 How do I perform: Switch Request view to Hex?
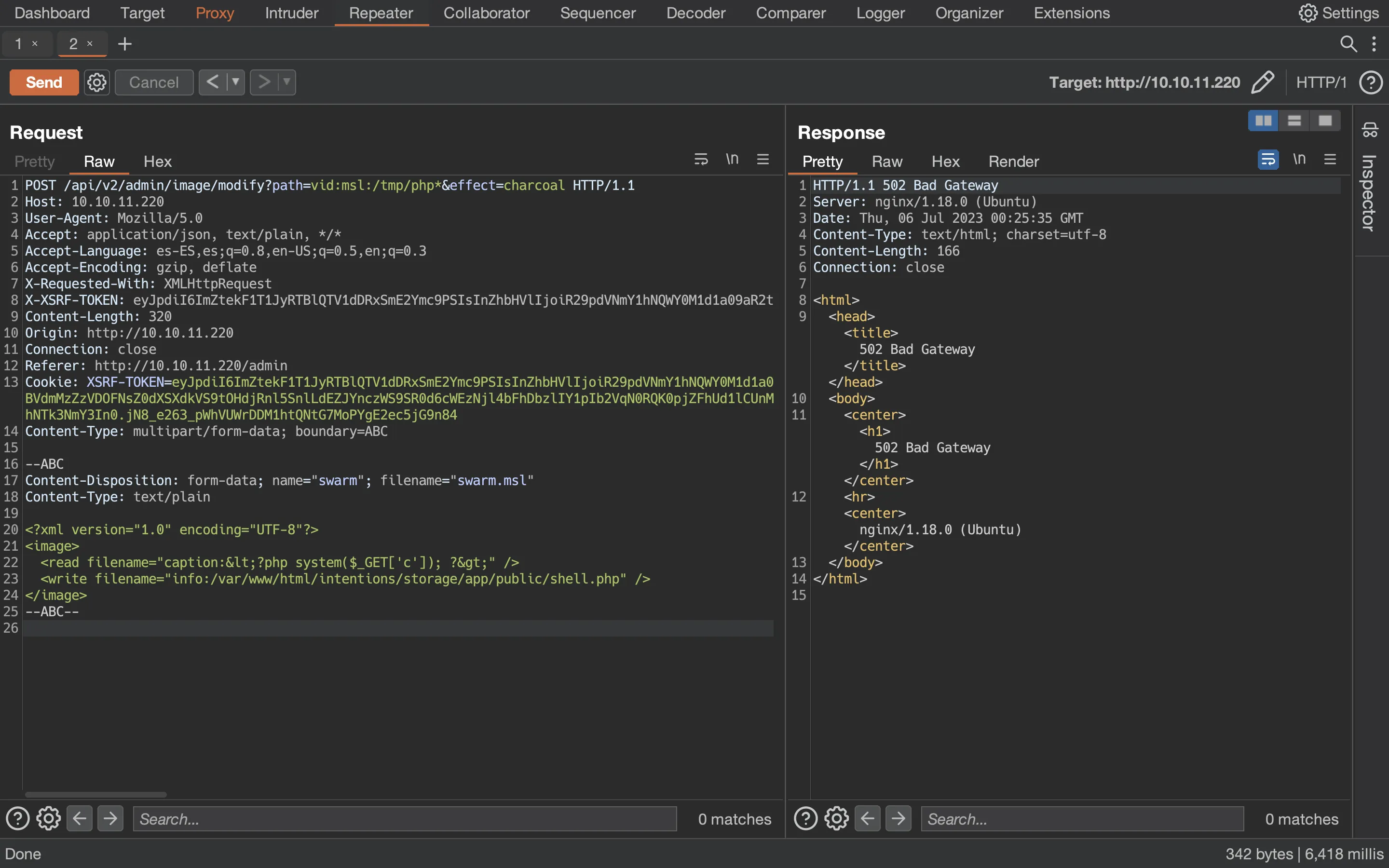(x=157, y=162)
